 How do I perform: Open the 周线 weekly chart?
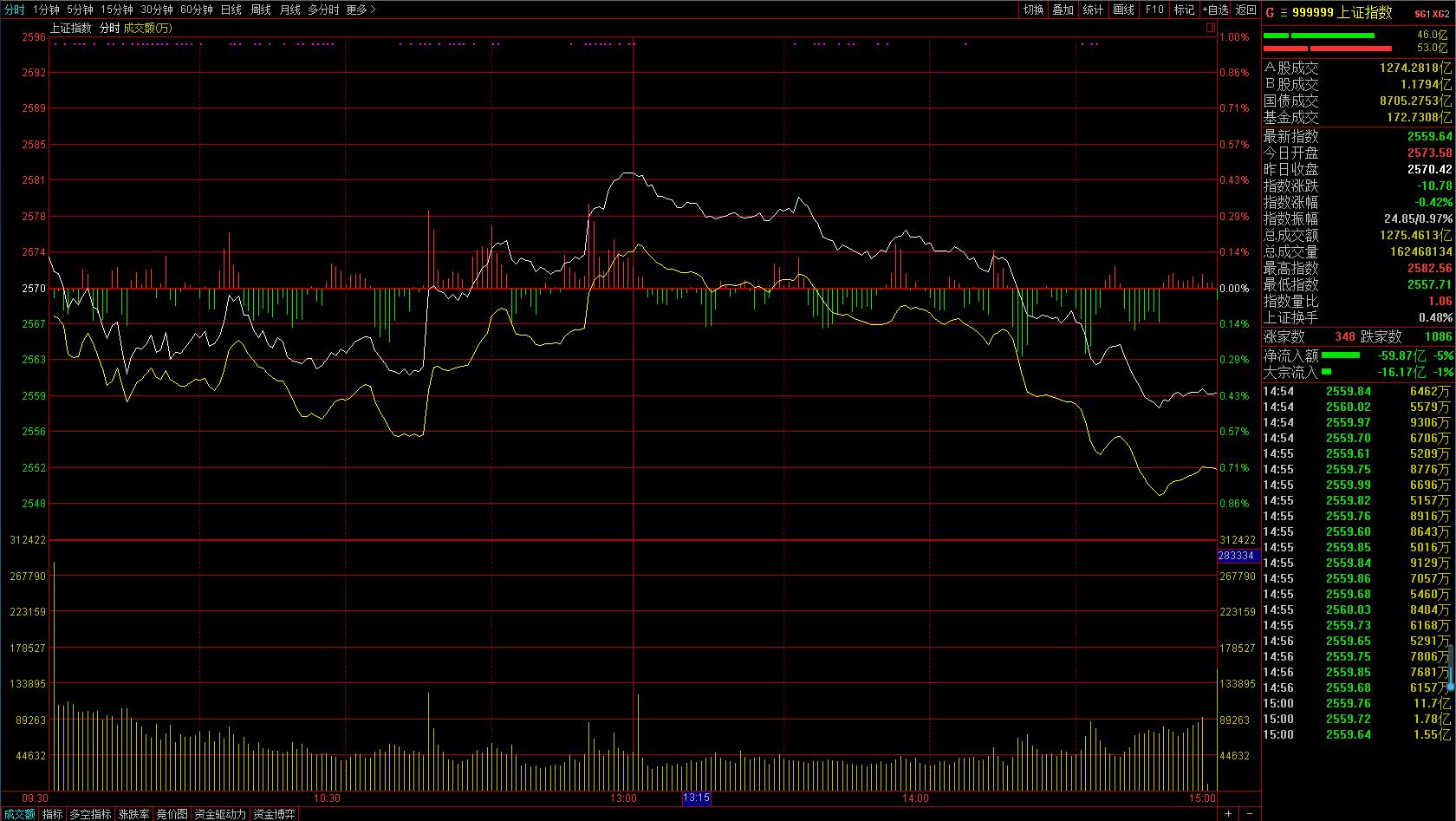(x=261, y=10)
